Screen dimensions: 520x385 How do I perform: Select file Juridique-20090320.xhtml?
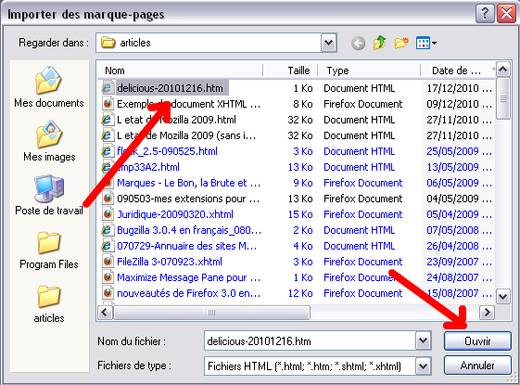175,214
